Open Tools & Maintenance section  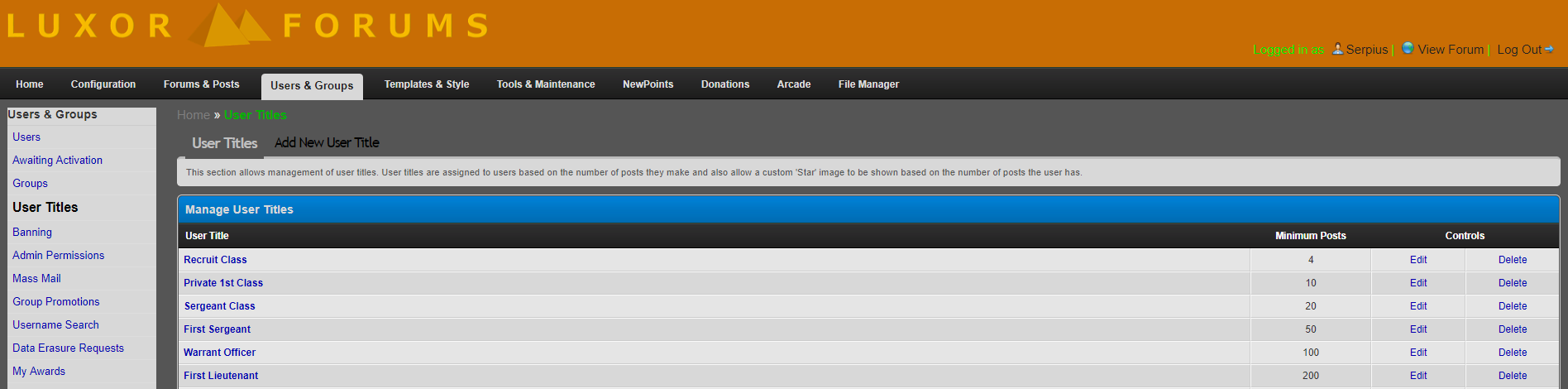pyautogui.click(x=546, y=84)
